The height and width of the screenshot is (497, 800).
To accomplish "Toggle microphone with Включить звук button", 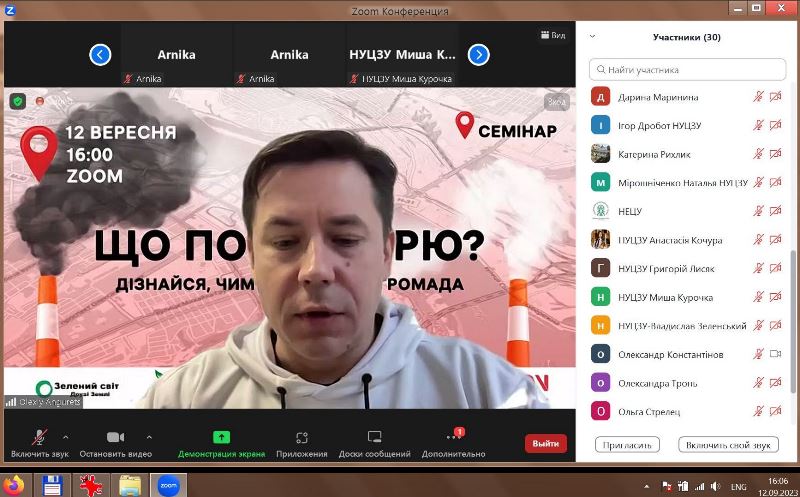I will coord(38,438).
